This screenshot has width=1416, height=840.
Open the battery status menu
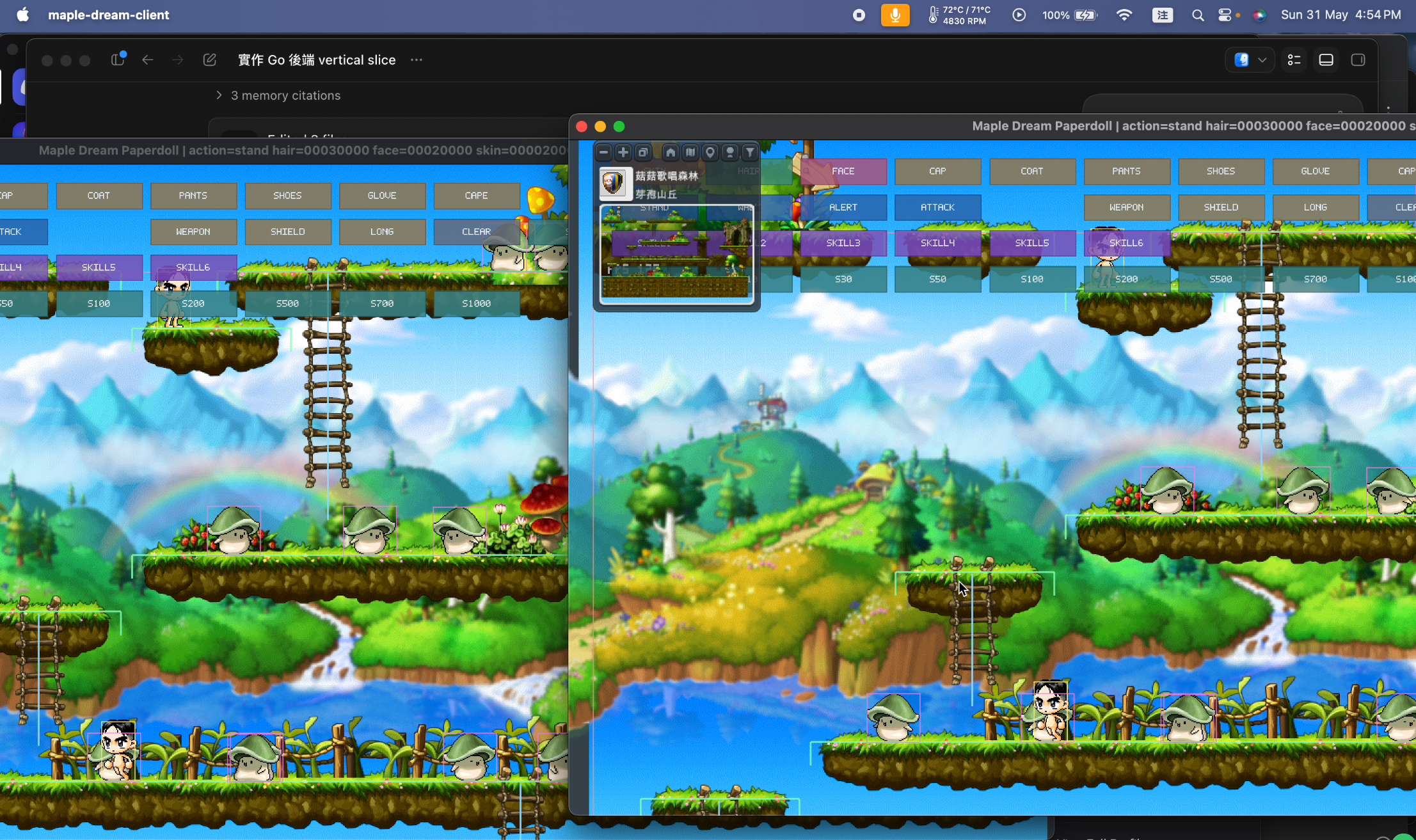click(x=1070, y=15)
